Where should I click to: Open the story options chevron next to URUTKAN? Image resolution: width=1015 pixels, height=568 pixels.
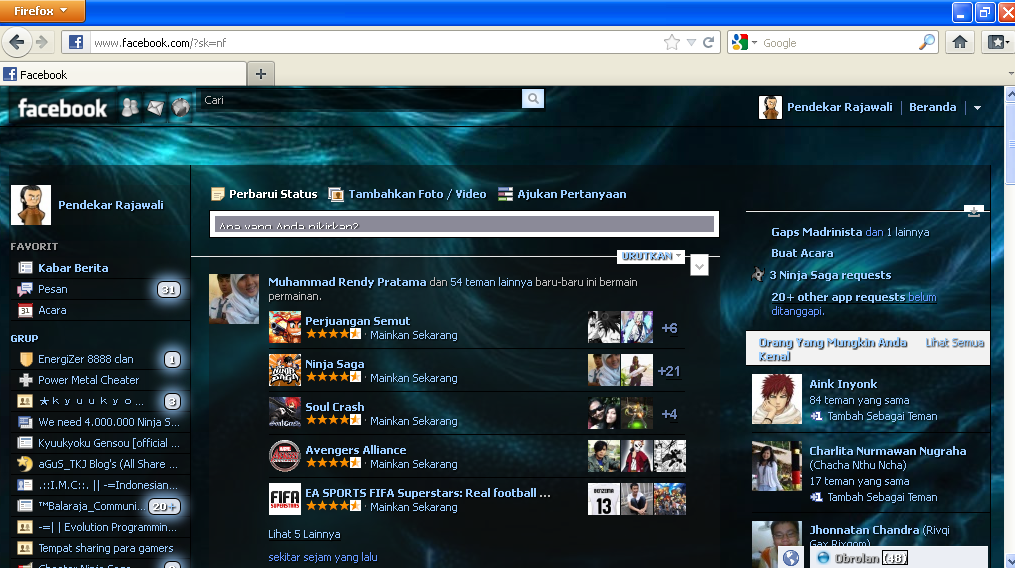[699, 266]
